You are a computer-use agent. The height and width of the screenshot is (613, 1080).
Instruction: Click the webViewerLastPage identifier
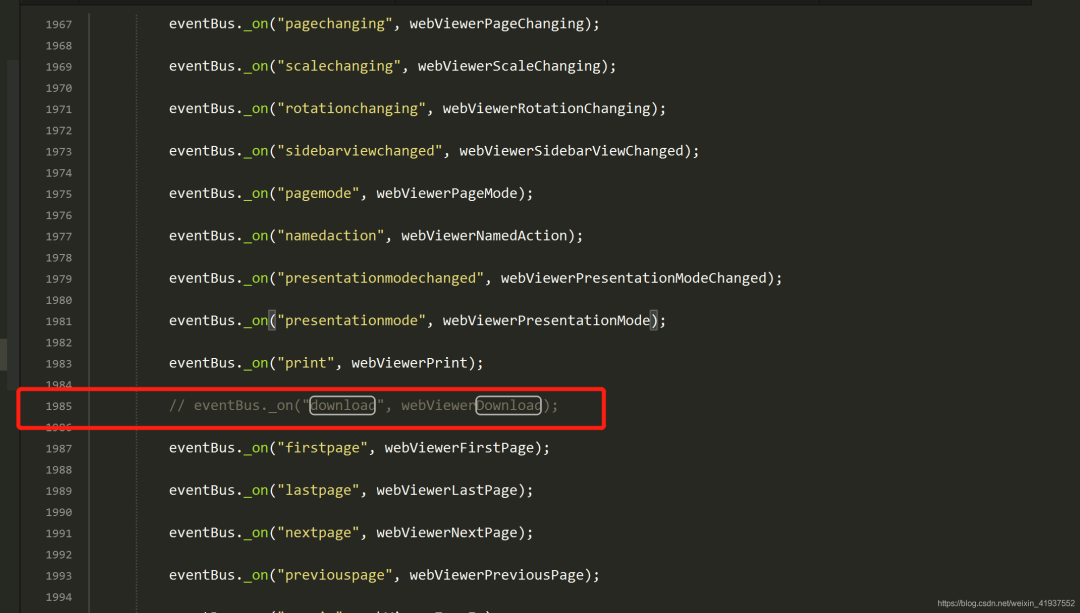[447, 490]
